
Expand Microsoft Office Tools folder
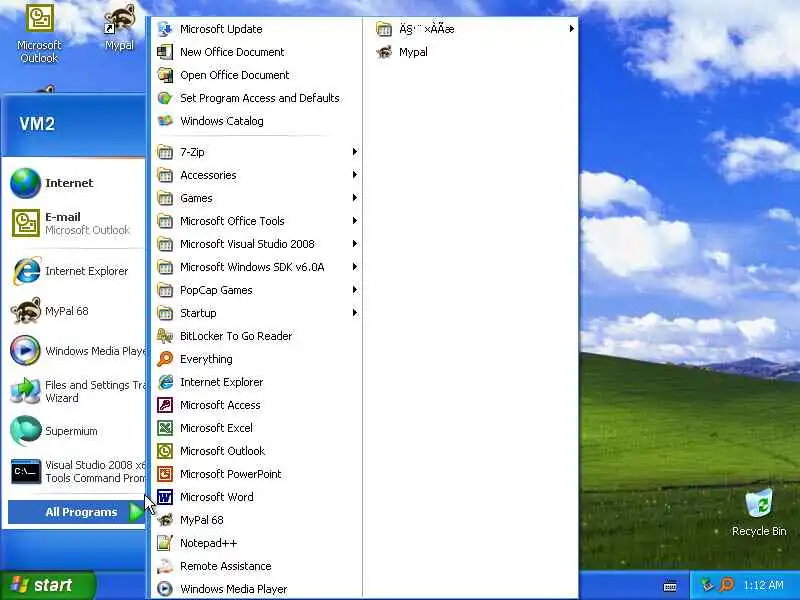tap(257, 221)
